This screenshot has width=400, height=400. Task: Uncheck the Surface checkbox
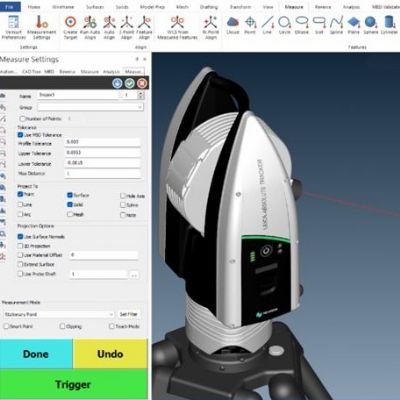pyautogui.click(x=70, y=195)
